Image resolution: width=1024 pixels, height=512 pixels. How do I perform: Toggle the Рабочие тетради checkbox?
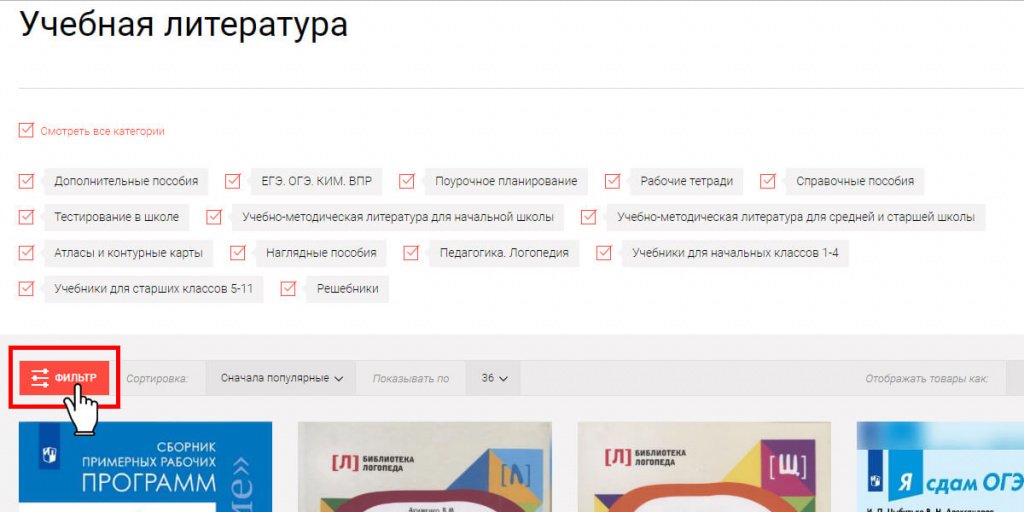(612, 181)
